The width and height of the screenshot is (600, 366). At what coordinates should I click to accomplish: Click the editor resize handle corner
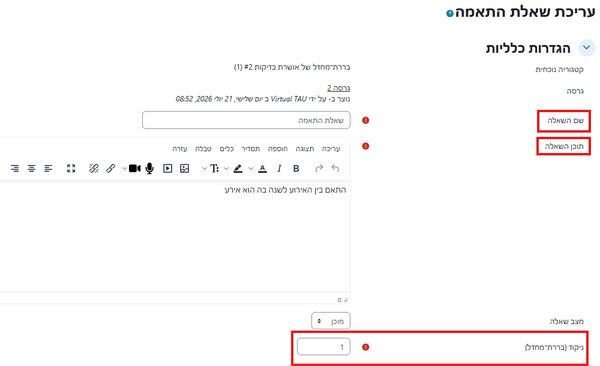pos(346,300)
